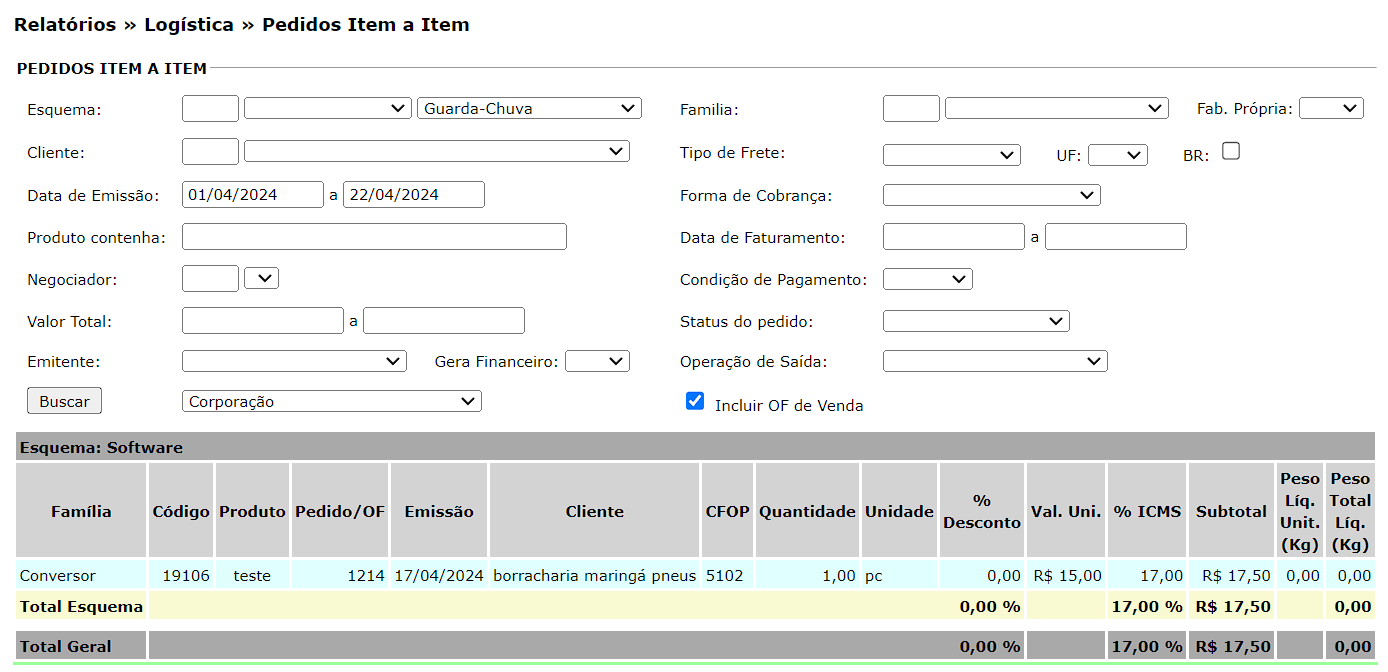This screenshot has height=672, width=1388.
Task: Select the UF dropdown
Action: click(1117, 155)
